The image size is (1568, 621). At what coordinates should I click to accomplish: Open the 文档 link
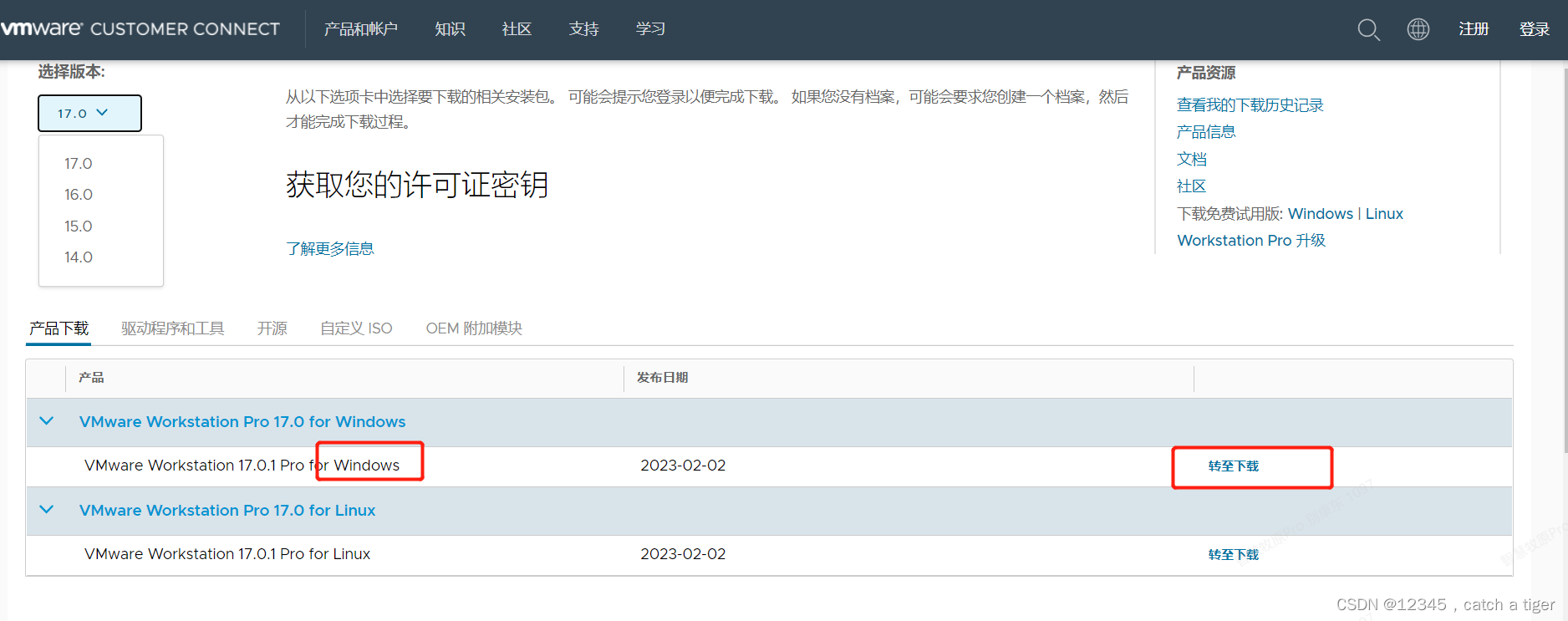tap(1192, 159)
